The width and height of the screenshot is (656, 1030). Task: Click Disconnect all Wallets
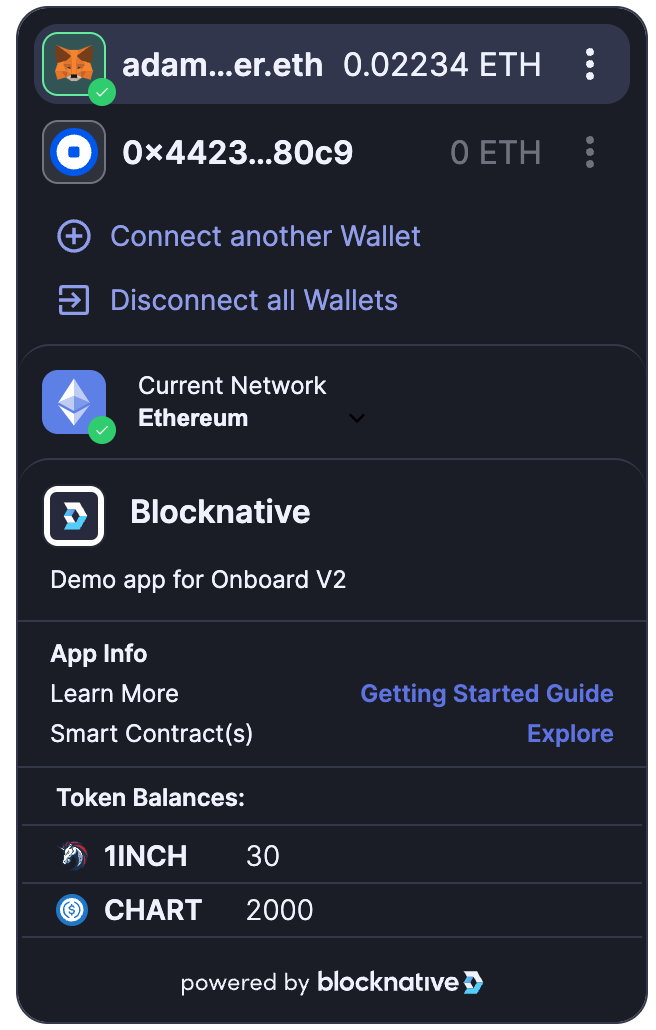click(x=254, y=300)
